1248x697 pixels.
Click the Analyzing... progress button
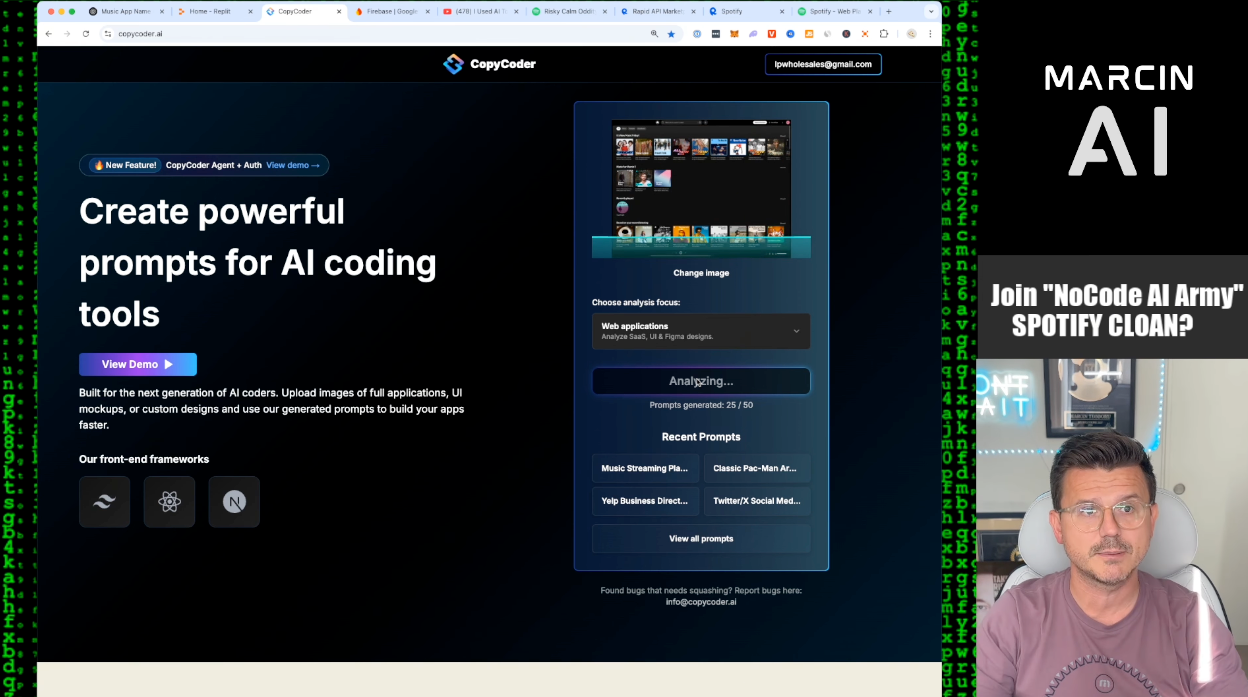click(x=701, y=381)
